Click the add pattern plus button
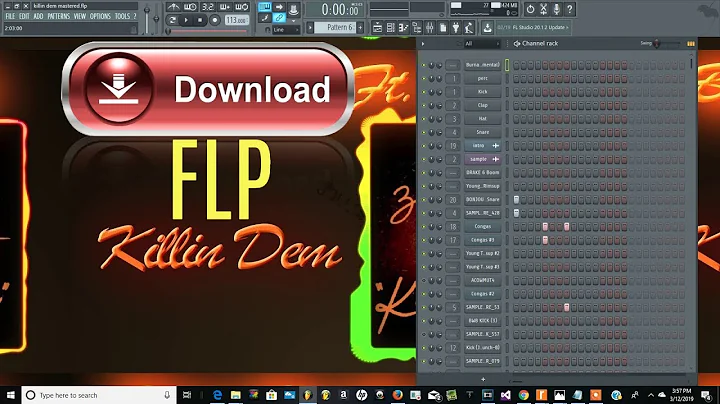This screenshot has width=720, height=404. (x=360, y=28)
